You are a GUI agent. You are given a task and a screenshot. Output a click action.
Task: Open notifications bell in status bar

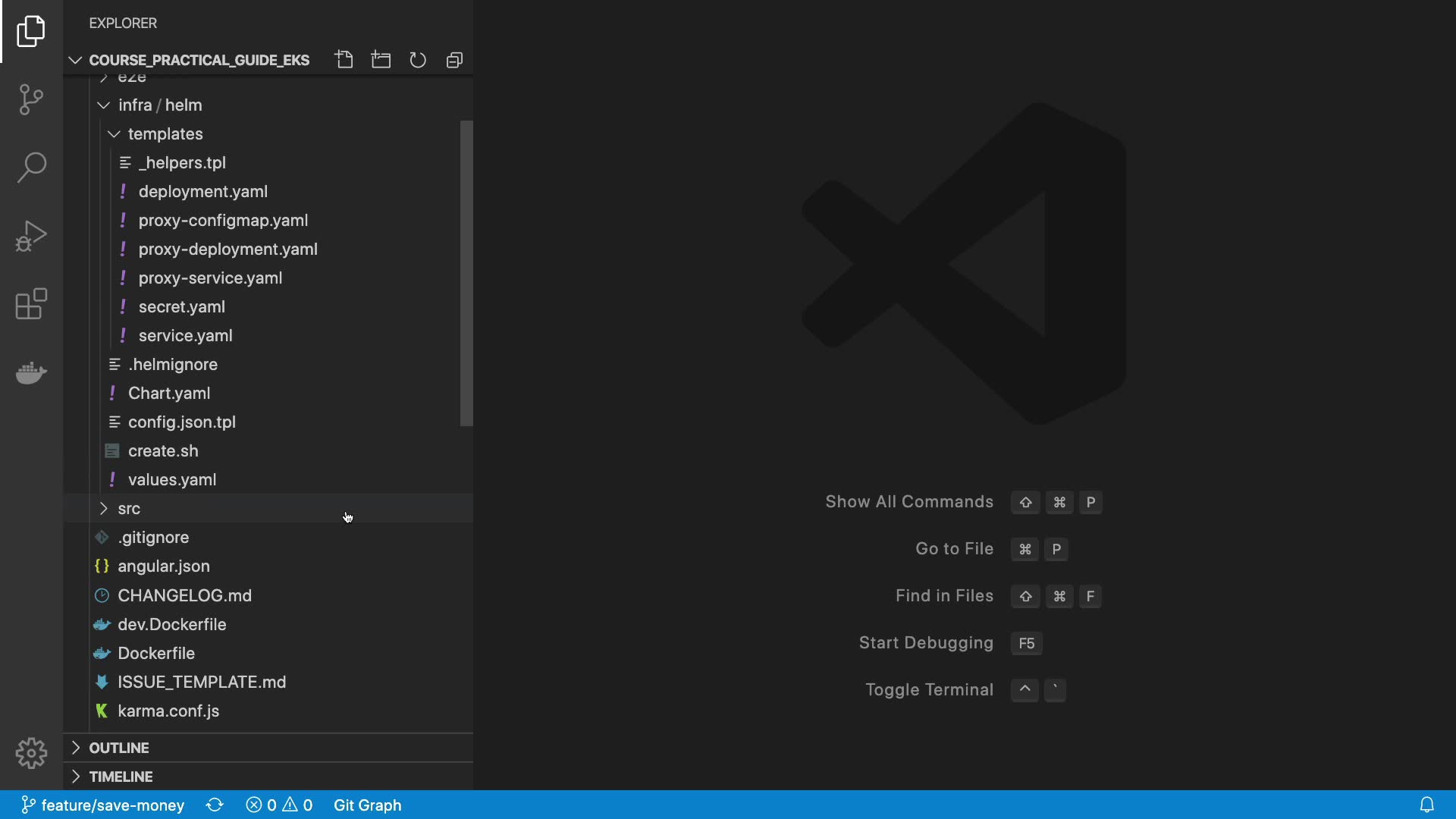pyautogui.click(x=1426, y=805)
